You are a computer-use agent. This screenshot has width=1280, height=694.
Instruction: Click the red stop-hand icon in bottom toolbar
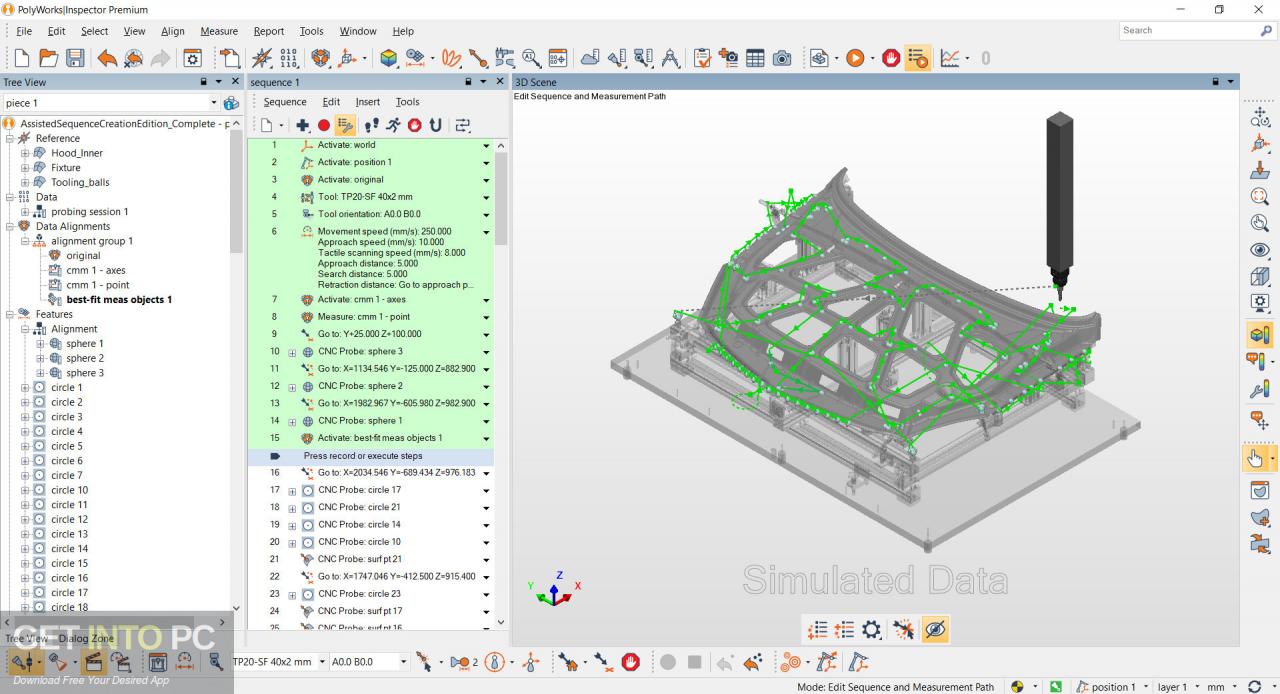click(x=630, y=662)
